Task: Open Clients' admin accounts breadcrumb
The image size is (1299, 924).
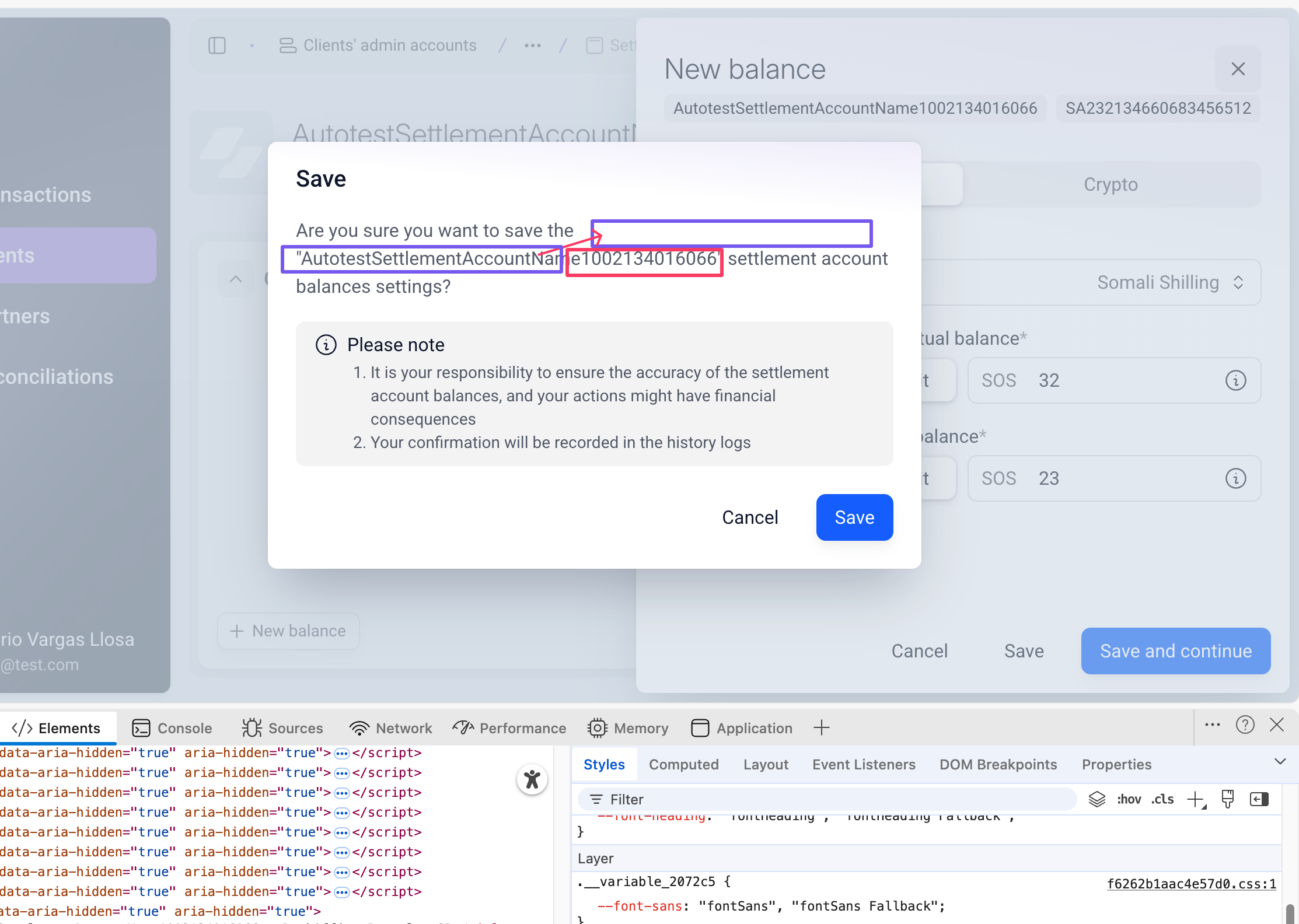Action: pyautogui.click(x=378, y=45)
